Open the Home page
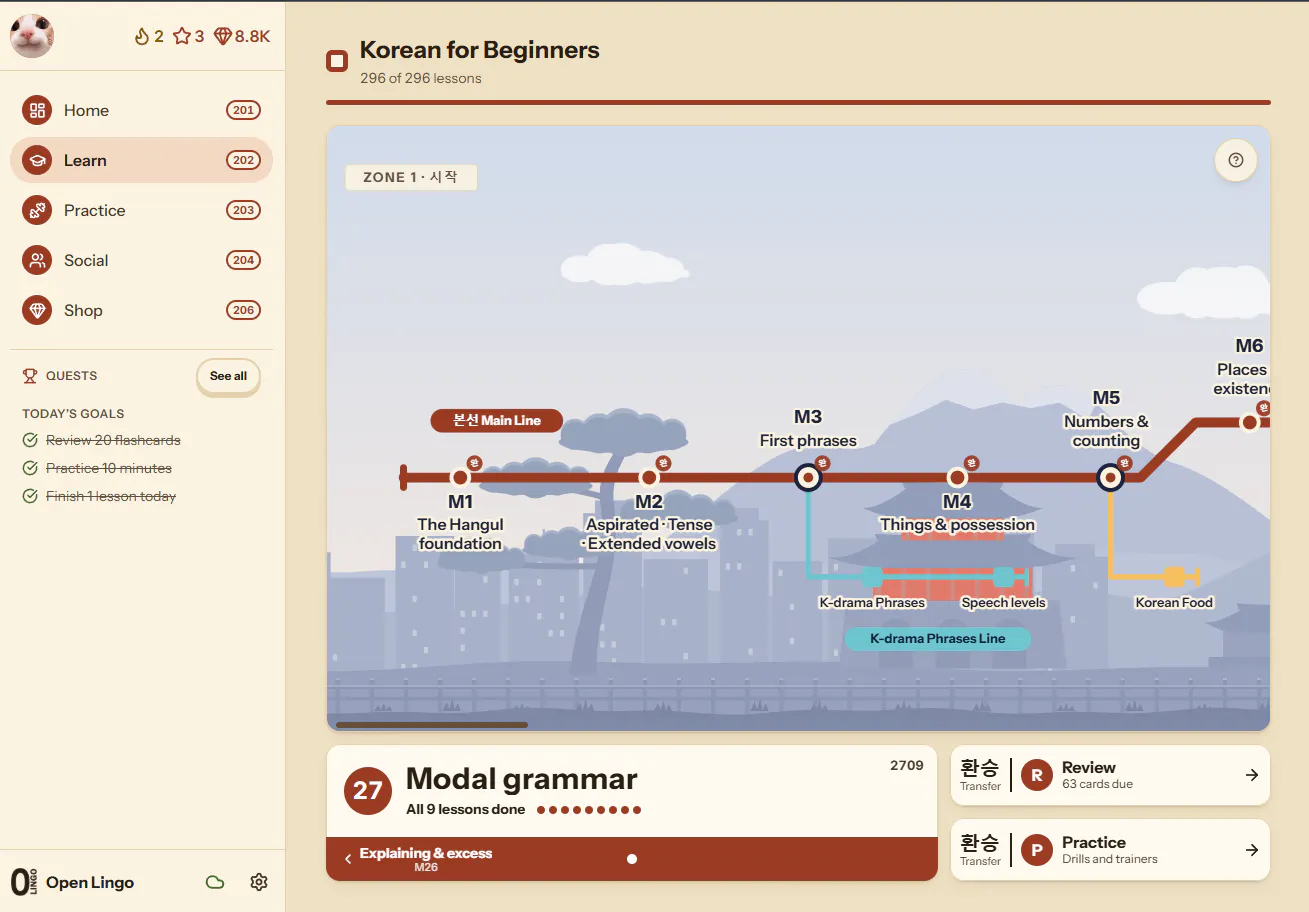The height and width of the screenshot is (912, 1309). 141,110
